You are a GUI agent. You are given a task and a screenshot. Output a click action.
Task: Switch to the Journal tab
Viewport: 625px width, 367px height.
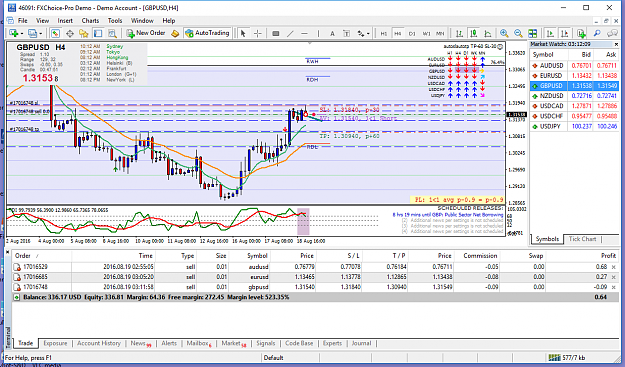pos(361,343)
